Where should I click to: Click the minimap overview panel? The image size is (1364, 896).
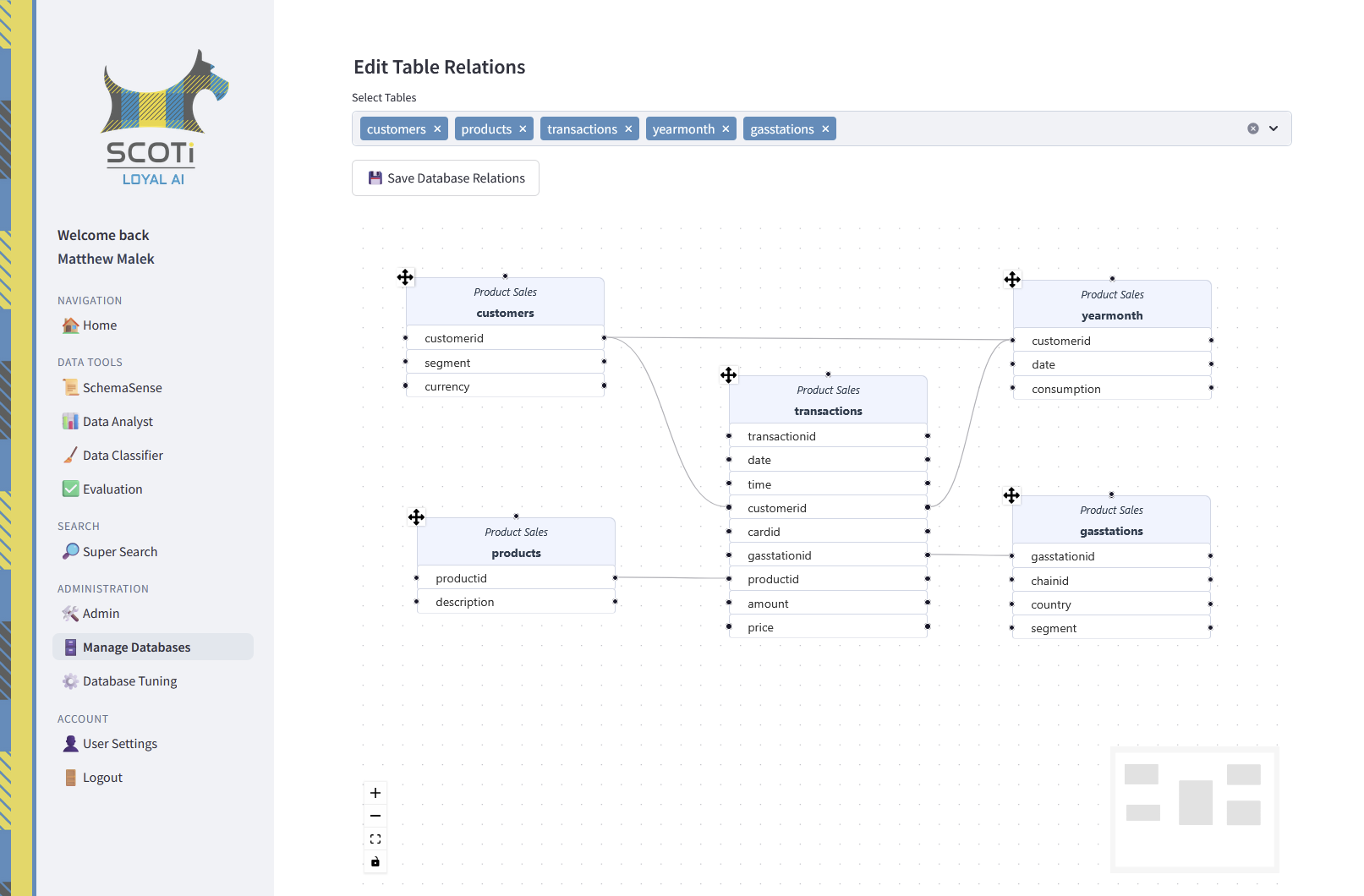tap(1194, 809)
